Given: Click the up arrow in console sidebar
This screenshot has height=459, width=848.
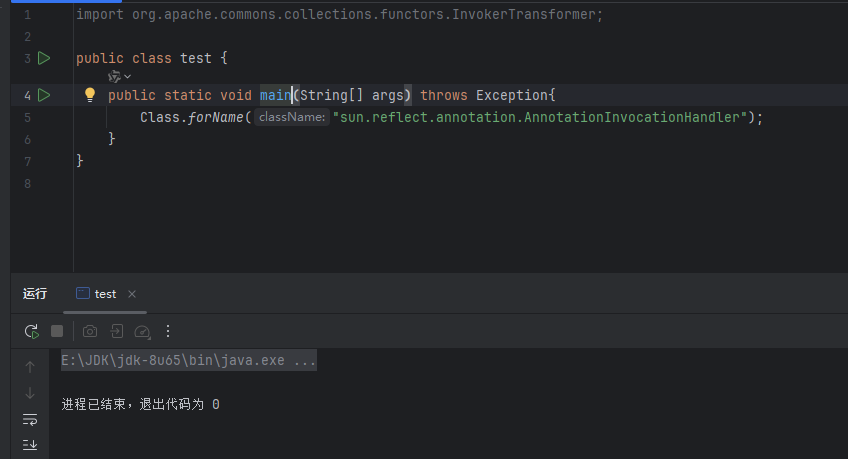Looking at the screenshot, I should point(30,367).
